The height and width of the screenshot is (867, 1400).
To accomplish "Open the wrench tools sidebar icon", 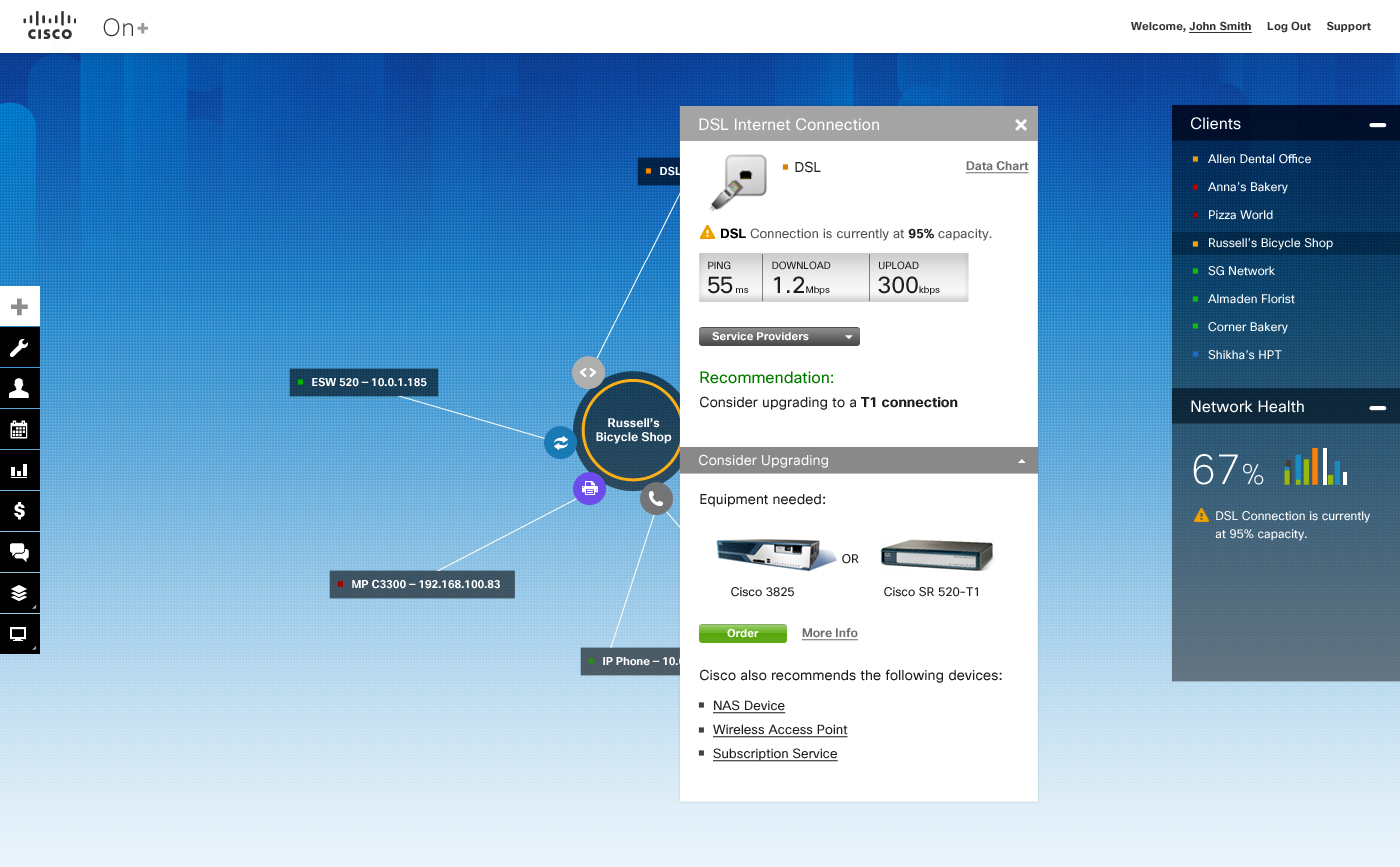I will point(19,347).
